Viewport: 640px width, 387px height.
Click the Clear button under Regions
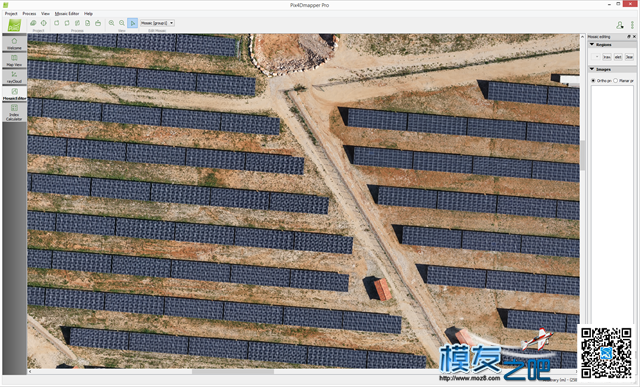[x=629, y=57]
